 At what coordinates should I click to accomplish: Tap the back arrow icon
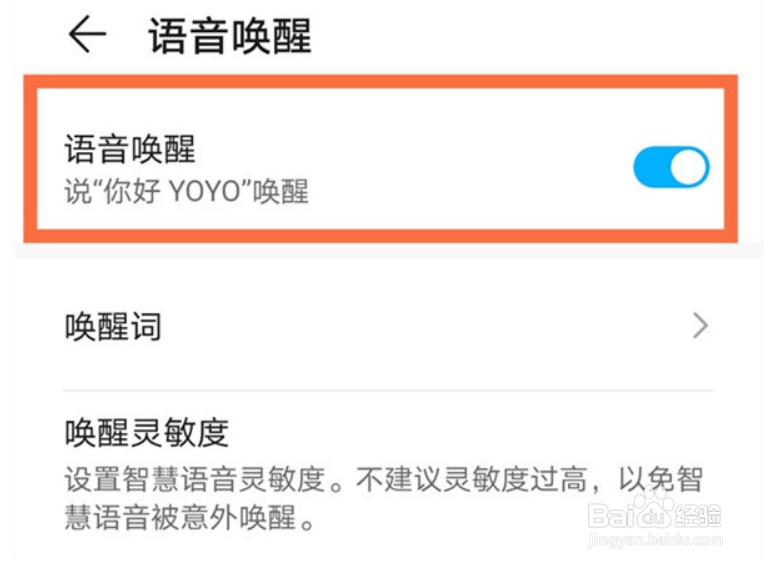pyautogui.click(x=87, y=35)
